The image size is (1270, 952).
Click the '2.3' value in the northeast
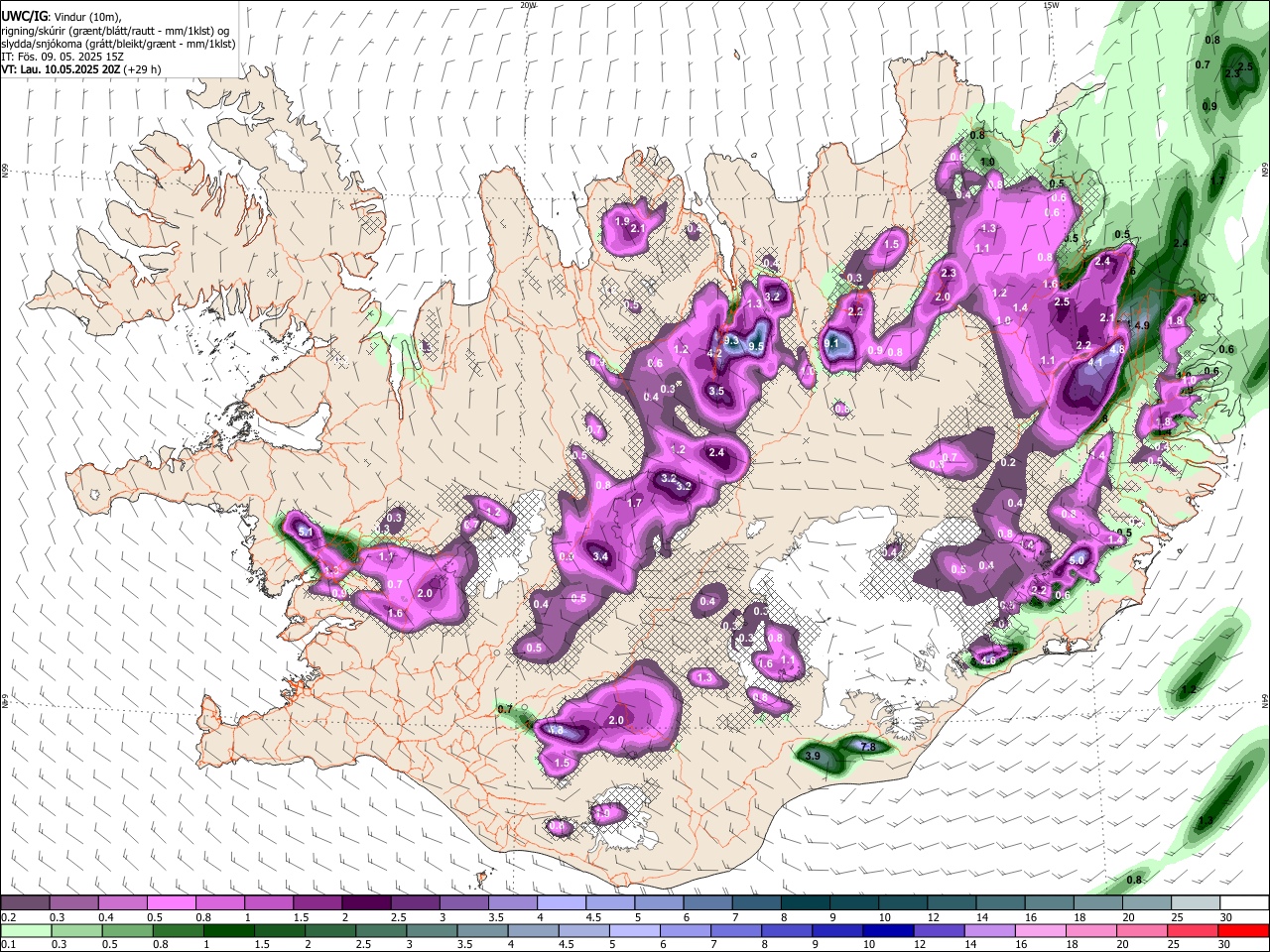[x=948, y=273]
